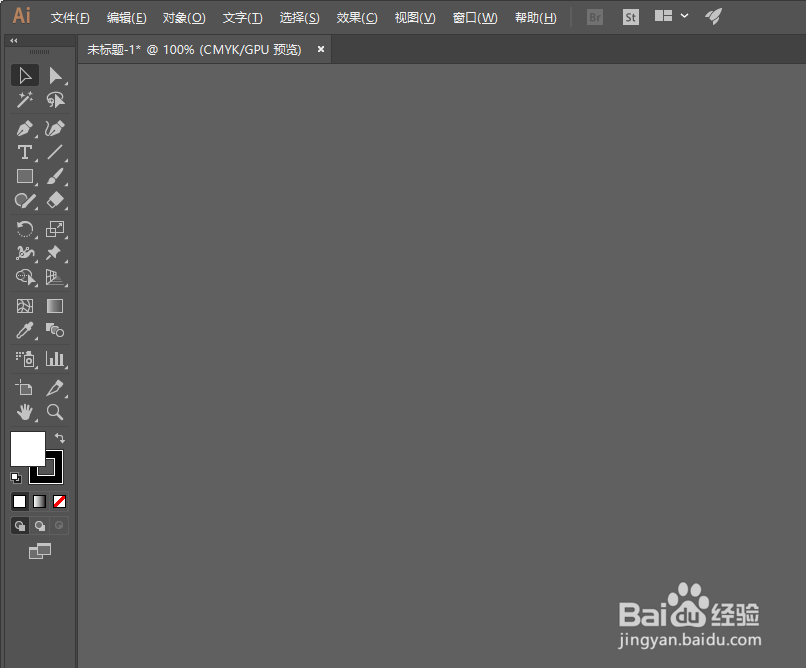Select the Paintbrush tool
Viewport: 806px width, 668px height.
click(55, 176)
